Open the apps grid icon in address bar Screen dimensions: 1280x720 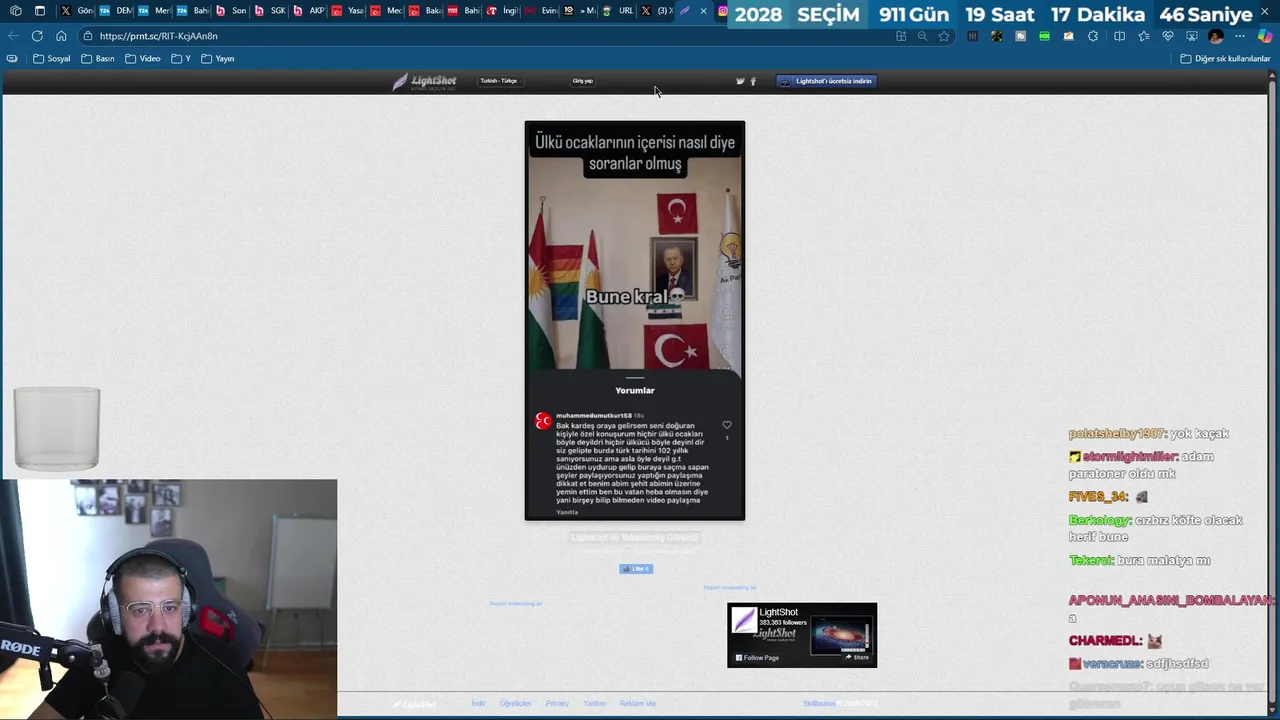click(901, 36)
